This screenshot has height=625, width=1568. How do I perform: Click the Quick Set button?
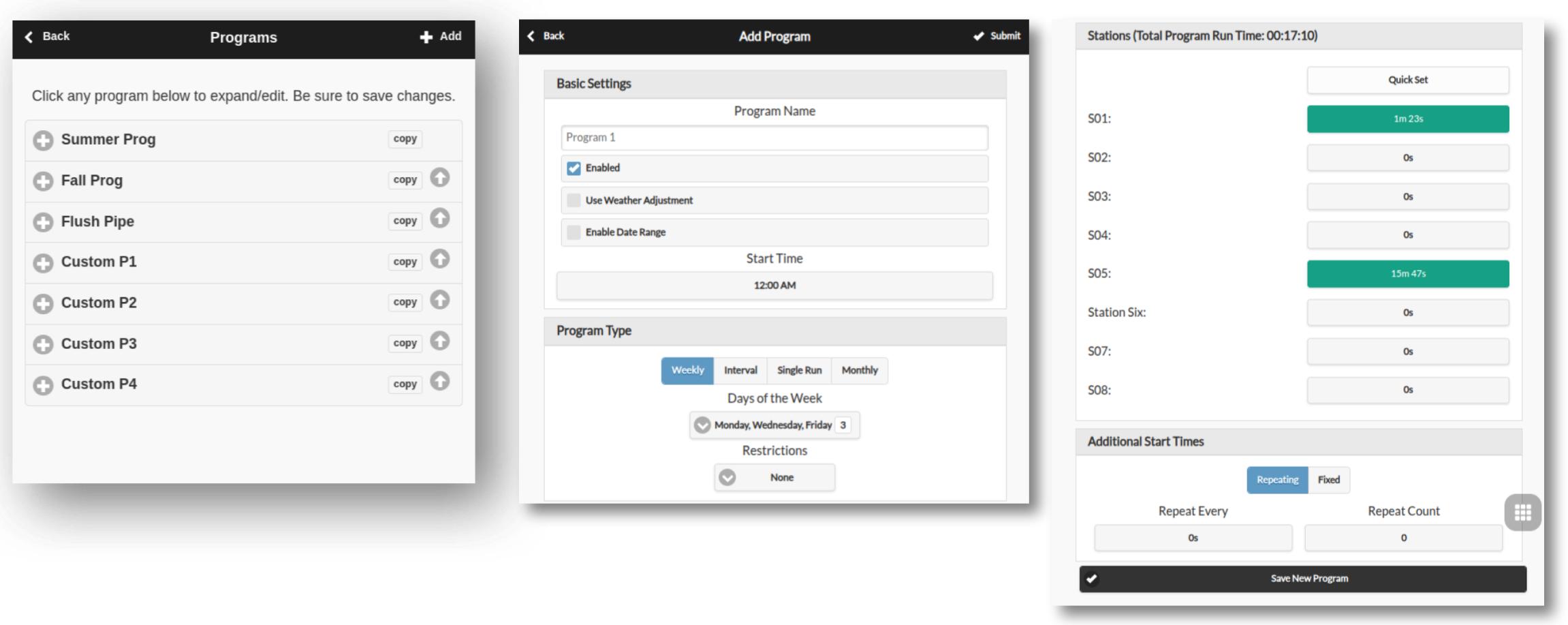(1407, 80)
